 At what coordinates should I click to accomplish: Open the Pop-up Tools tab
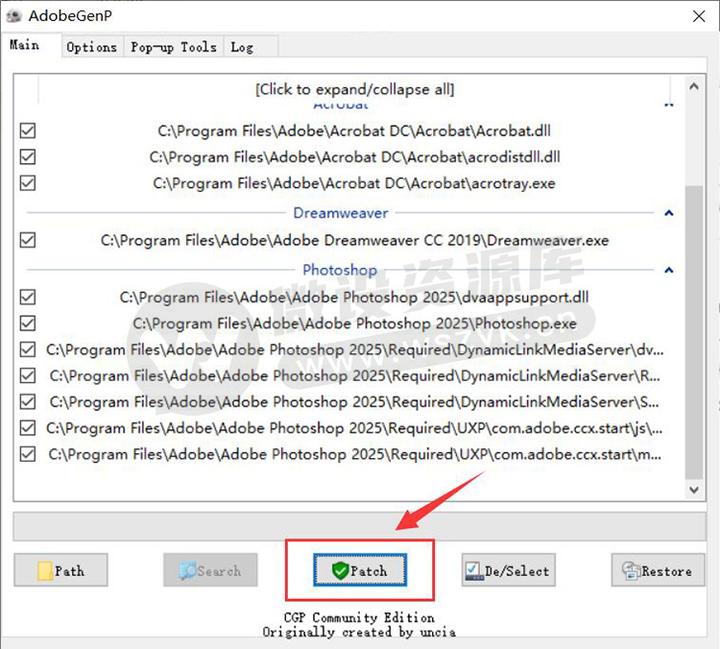pyautogui.click(x=174, y=47)
